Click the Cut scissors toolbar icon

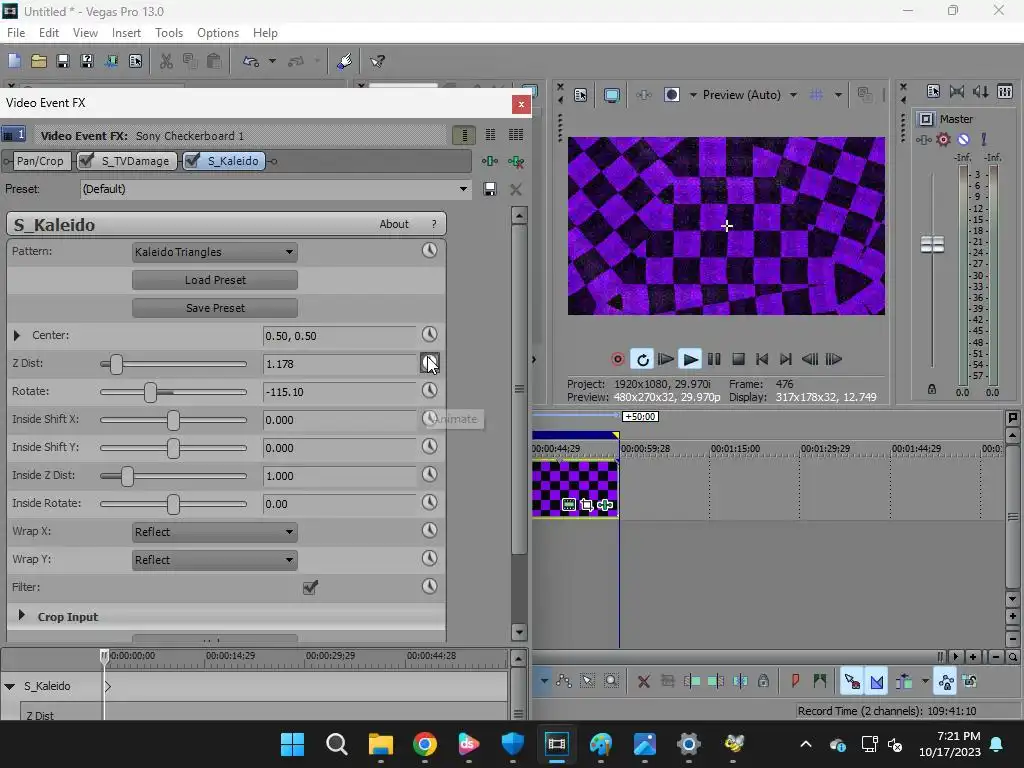(x=167, y=61)
